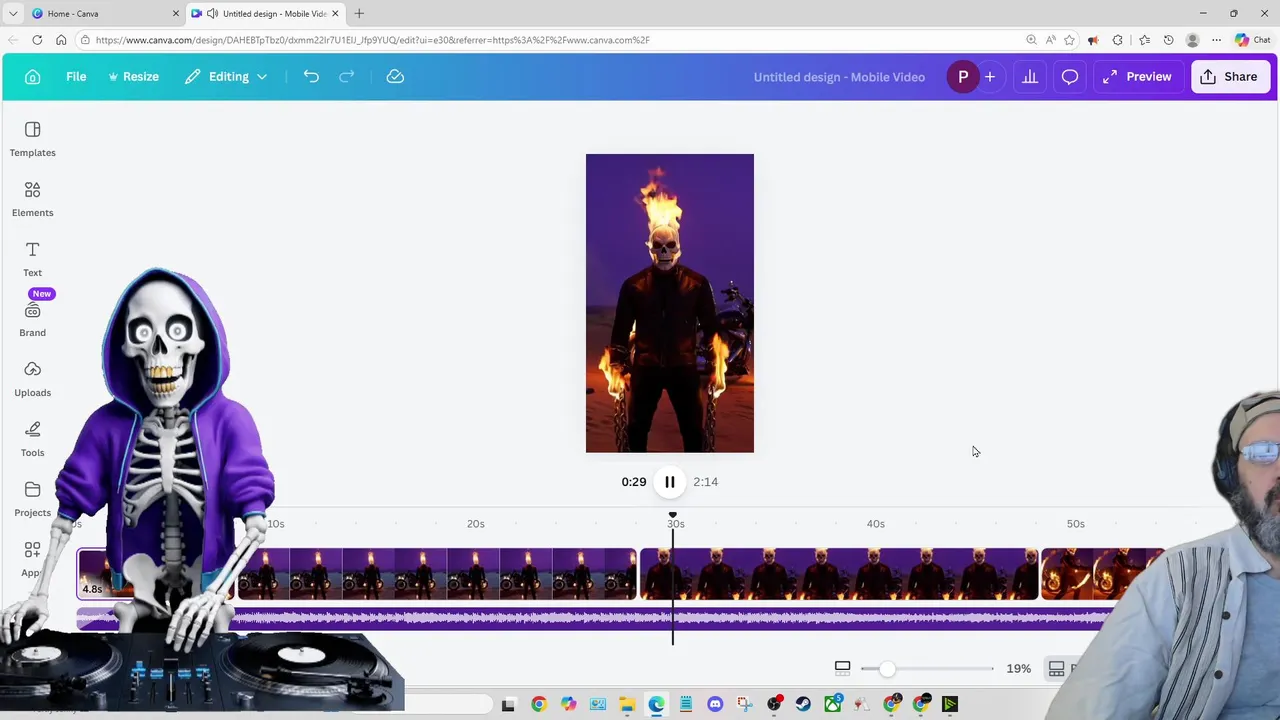Image resolution: width=1280 pixels, height=720 pixels.
Task: Add collaborators with plus button
Action: click(990, 77)
